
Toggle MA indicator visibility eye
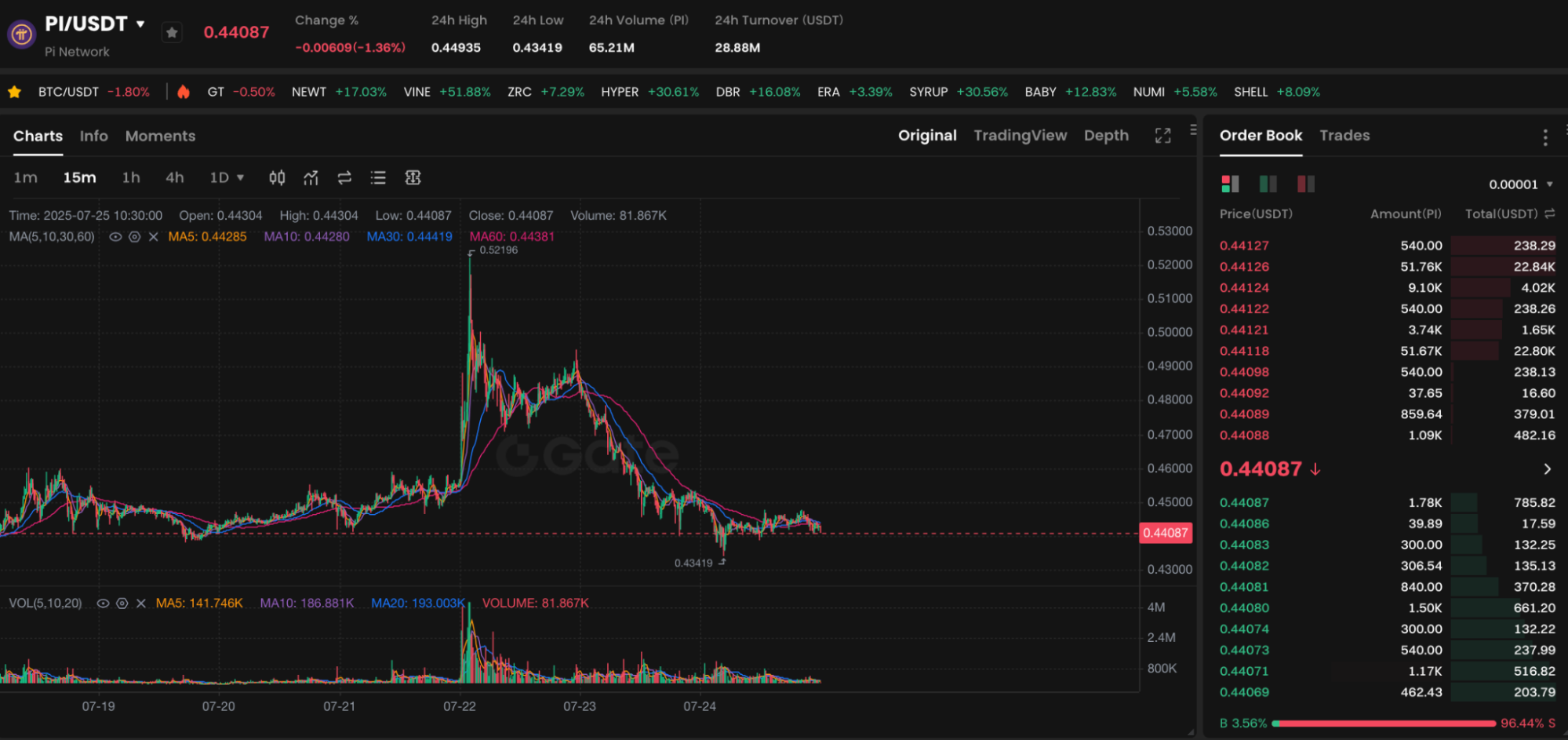tap(115, 236)
